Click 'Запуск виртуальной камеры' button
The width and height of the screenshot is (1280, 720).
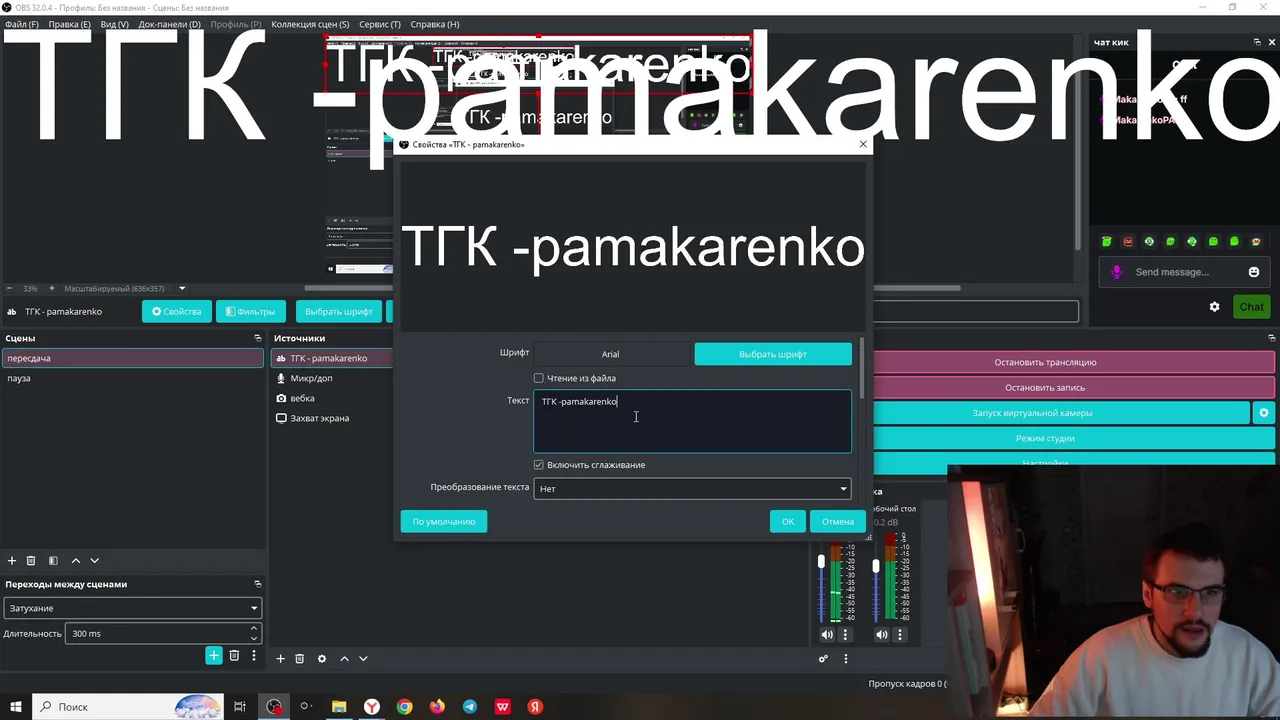point(1061,413)
